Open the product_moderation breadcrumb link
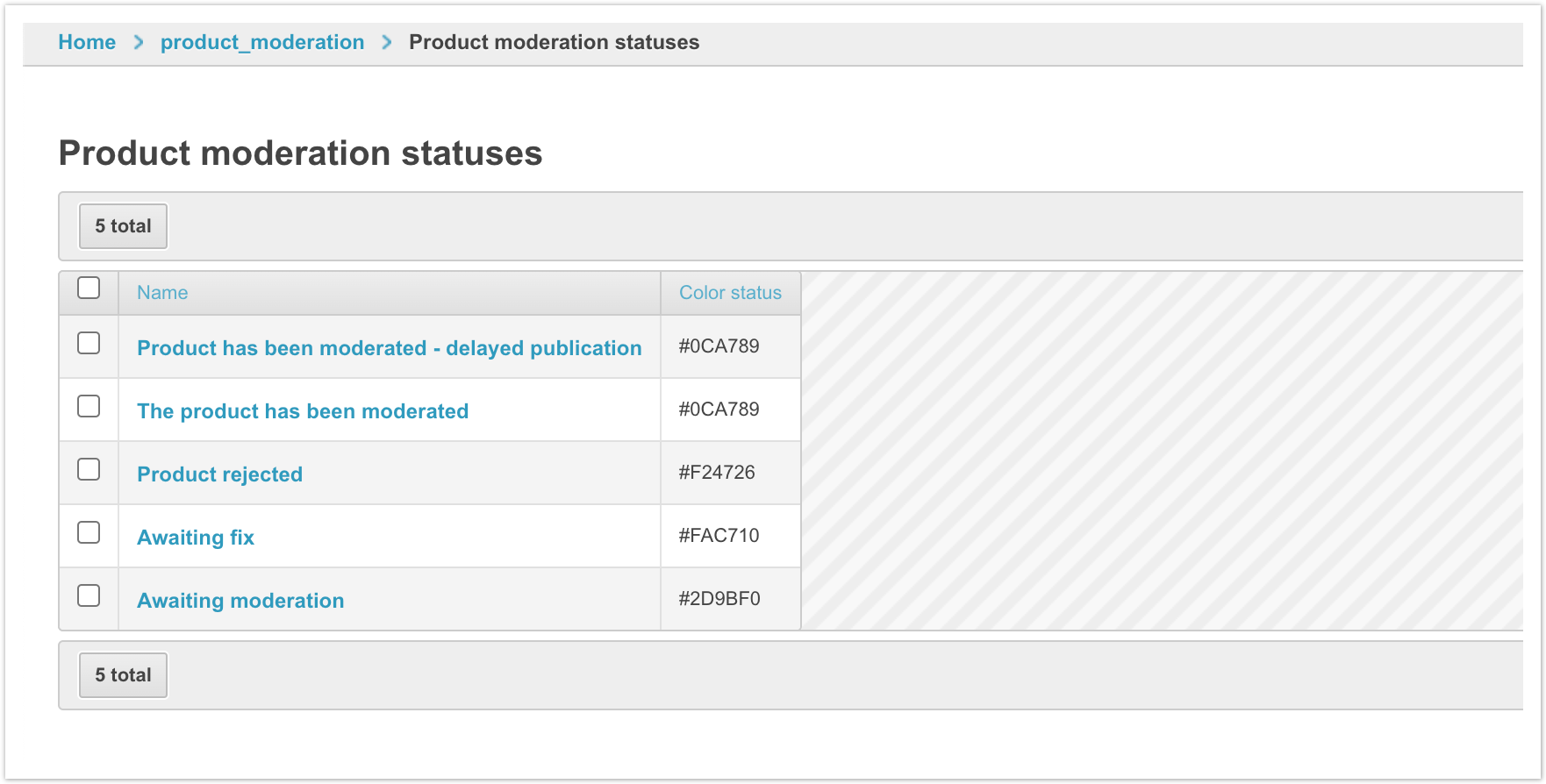 (x=261, y=42)
